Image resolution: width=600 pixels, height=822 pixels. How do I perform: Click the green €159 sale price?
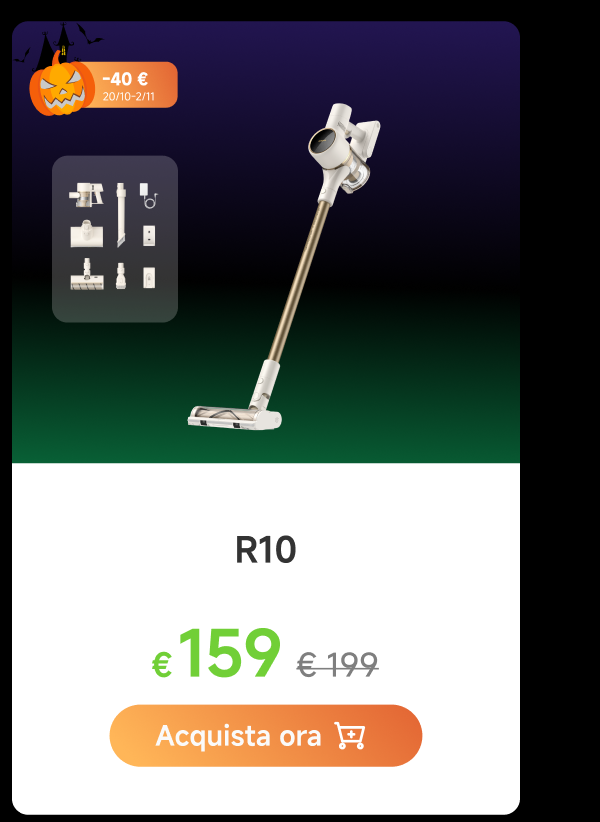tap(216, 653)
